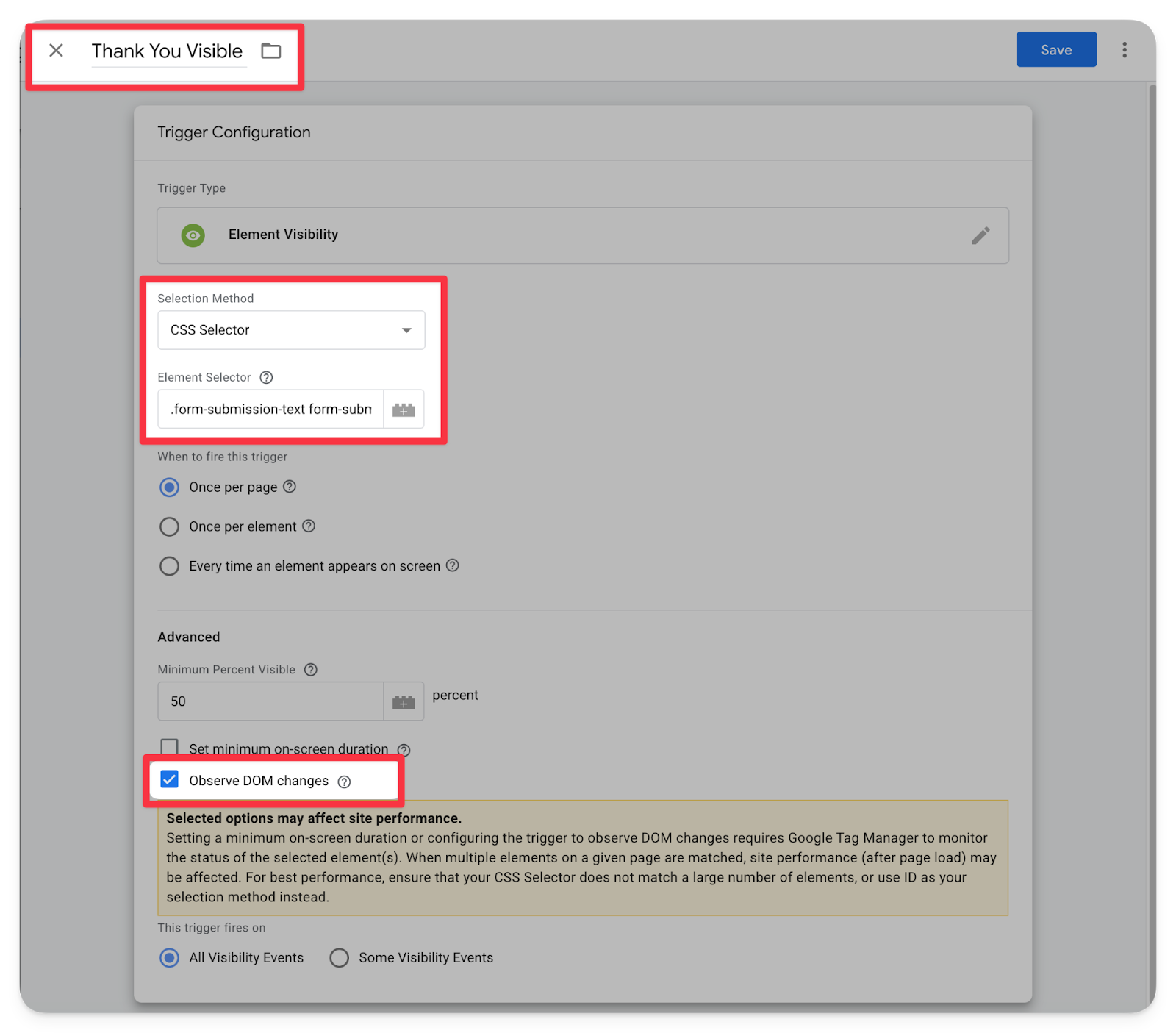Select the Once per element option
Viewport: 1176px width, 1033px height.
[170, 526]
